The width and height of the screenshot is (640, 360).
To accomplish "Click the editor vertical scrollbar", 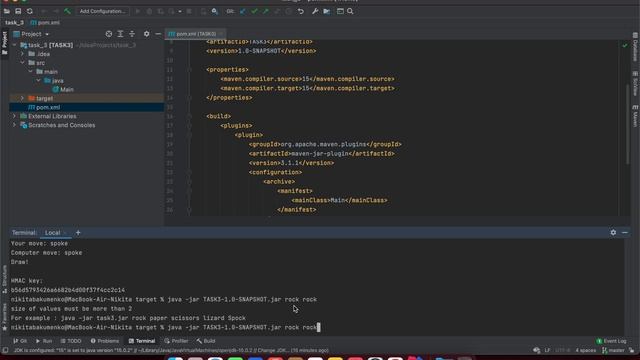I will pyautogui.click(x=628, y=124).
